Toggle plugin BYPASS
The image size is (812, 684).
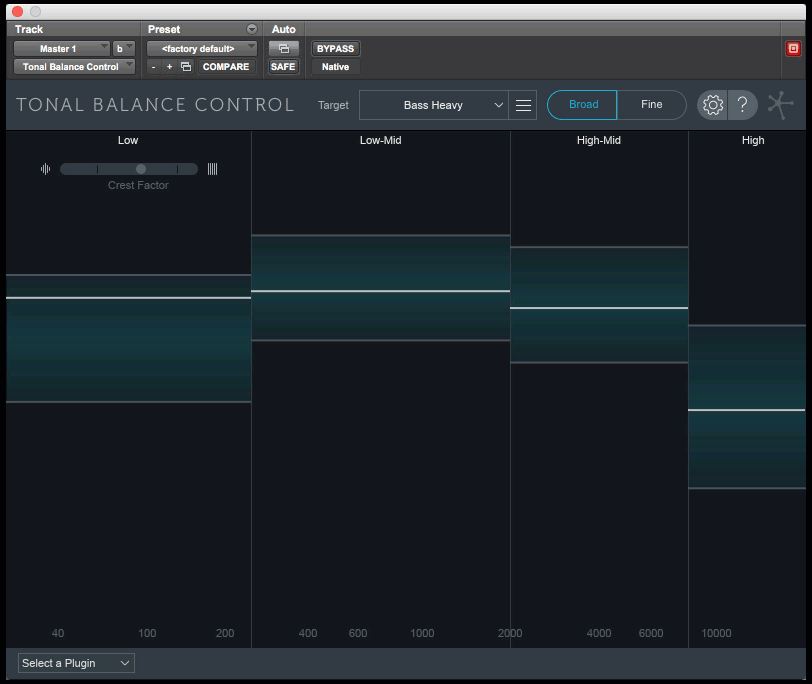point(336,49)
